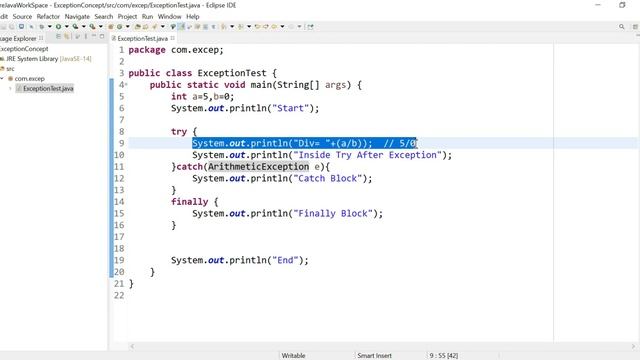
Task: Click the Collapse All icon in Package Explorer
Action: (58, 36)
